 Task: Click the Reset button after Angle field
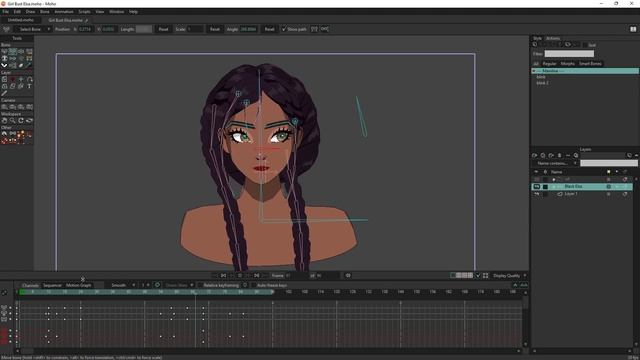(269, 29)
